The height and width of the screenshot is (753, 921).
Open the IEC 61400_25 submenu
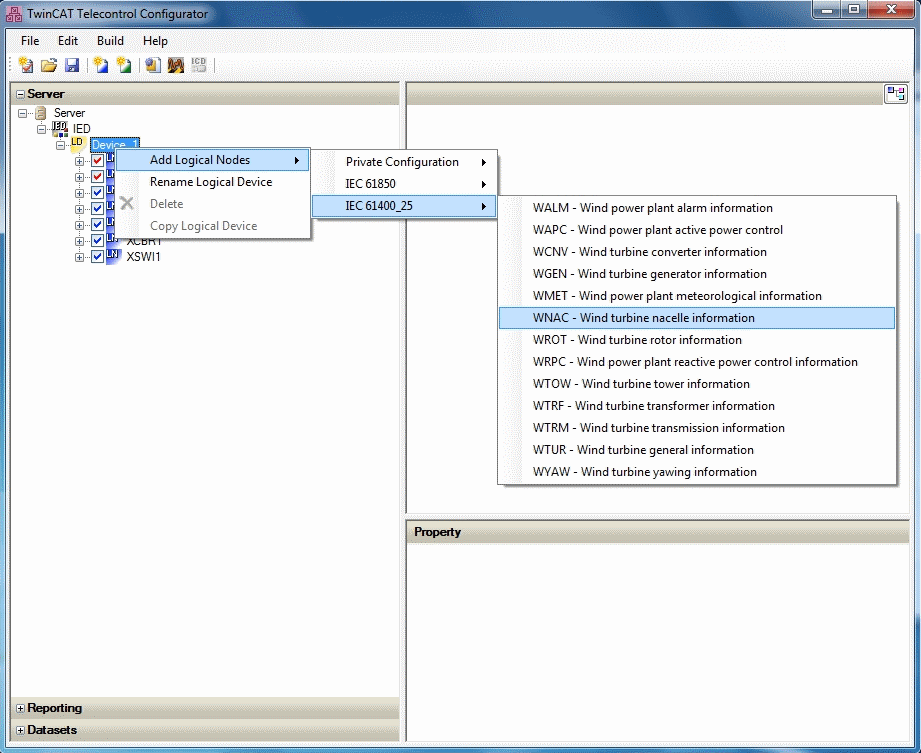coord(405,206)
